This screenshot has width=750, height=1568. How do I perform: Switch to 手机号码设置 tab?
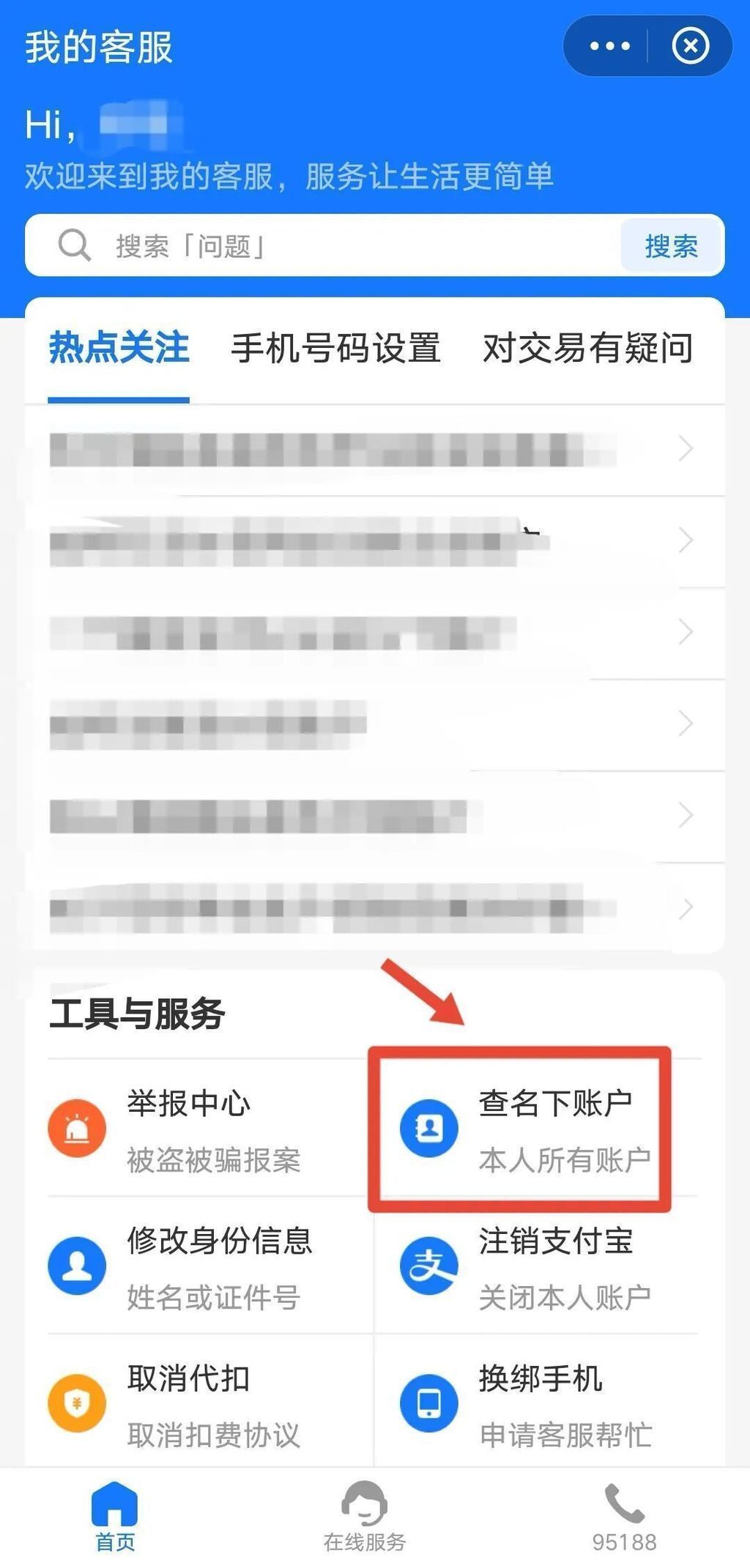click(335, 348)
